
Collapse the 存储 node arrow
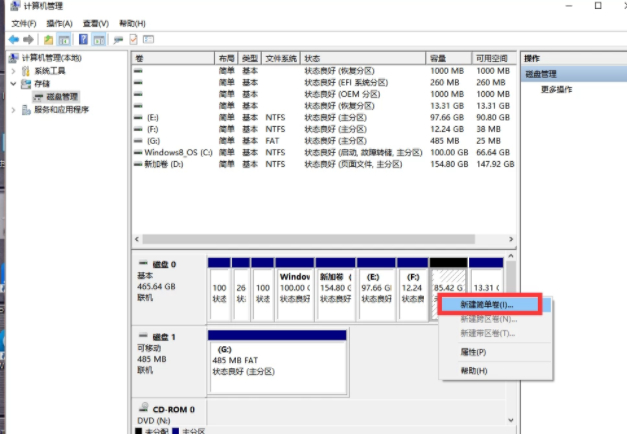tap(13, 84)
